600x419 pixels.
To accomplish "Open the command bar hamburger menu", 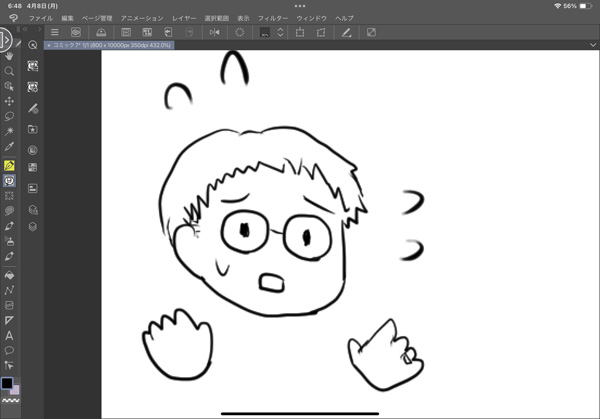I will point(55,32).
